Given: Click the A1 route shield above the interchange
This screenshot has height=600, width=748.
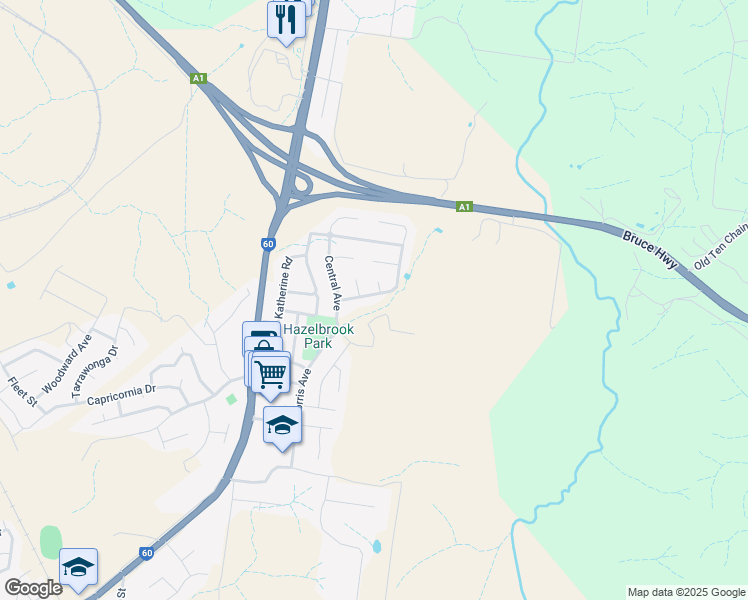Looking at the screenshot, I should click(x=198, y=78).
